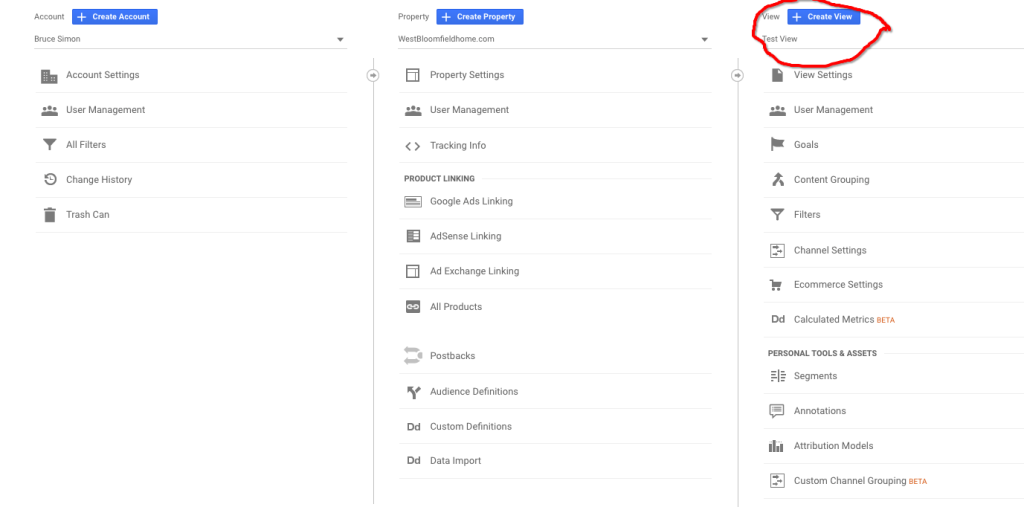This screenshot has height=507, width=1024.
Task: Open the WestBloomfieldhome.com property dropdown
Action: tap(554, 39)
